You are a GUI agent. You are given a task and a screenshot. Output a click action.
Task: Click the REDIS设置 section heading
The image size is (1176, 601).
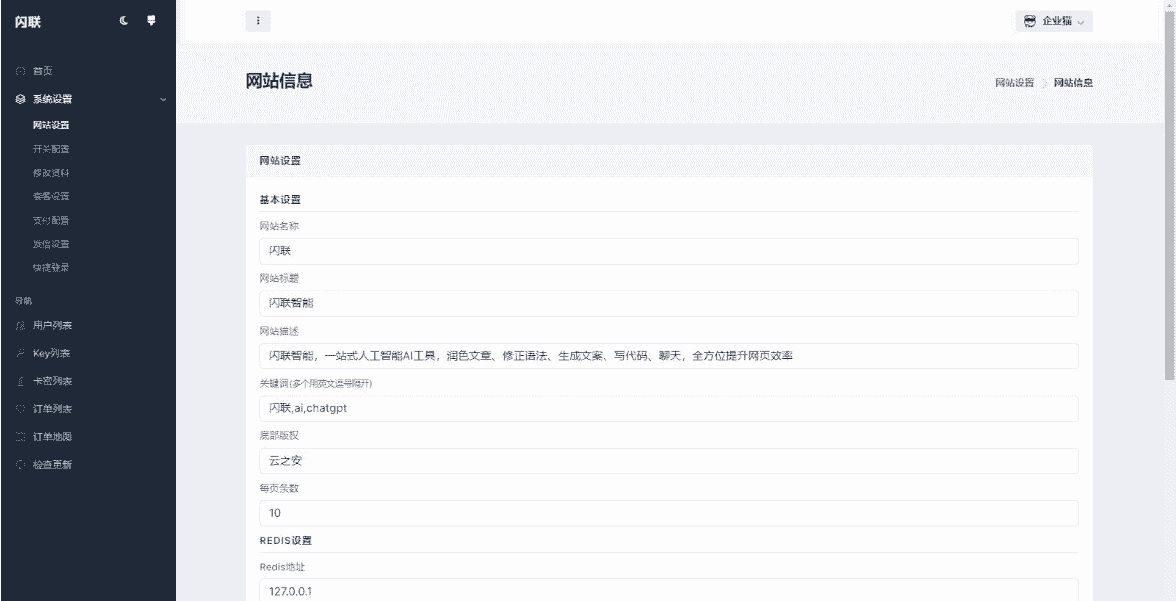pyautogui.click(x=286, y=540)
